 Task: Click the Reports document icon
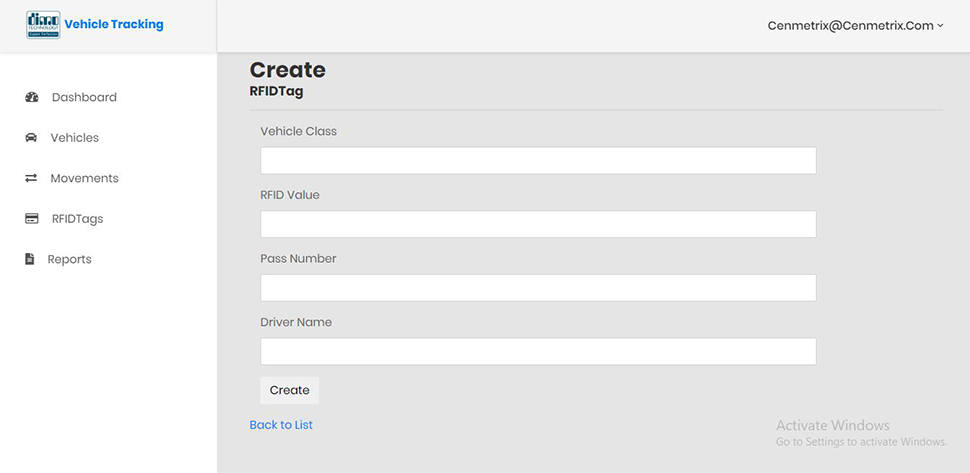pos(30,259)
